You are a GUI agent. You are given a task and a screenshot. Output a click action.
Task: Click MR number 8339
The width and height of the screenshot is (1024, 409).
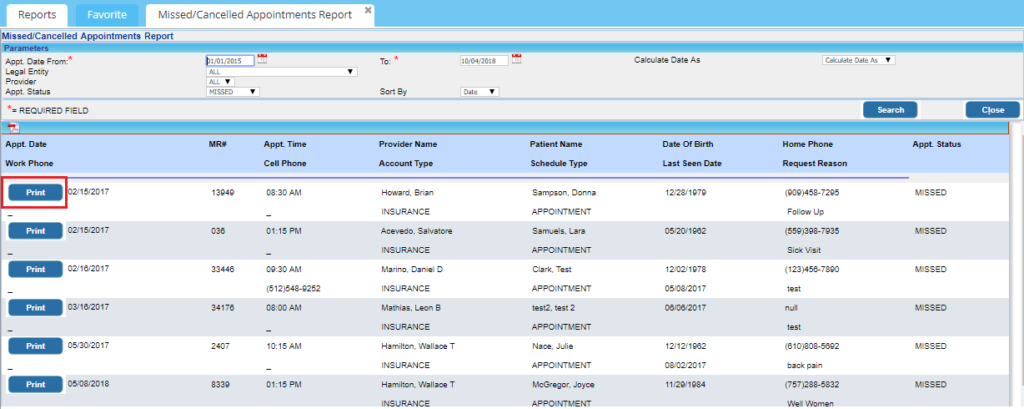click(221, 385)
